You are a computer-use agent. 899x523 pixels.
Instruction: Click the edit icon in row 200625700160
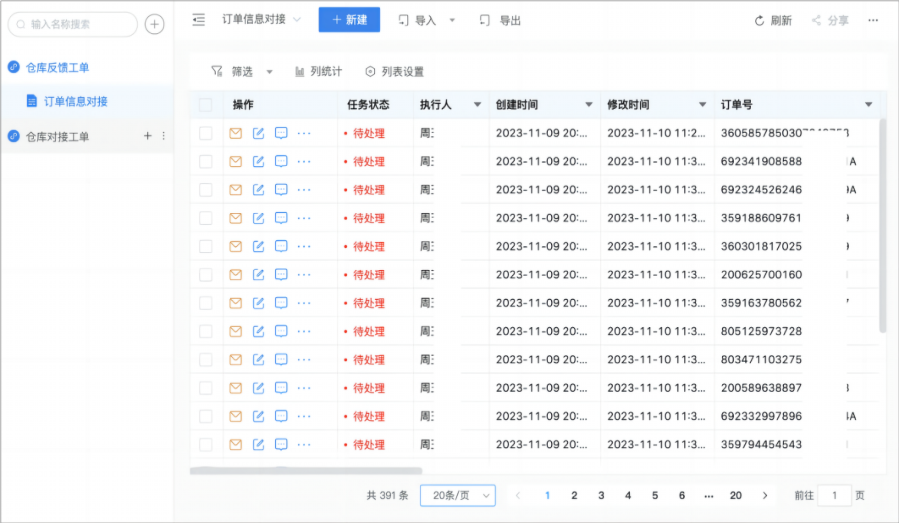[259, 275]
